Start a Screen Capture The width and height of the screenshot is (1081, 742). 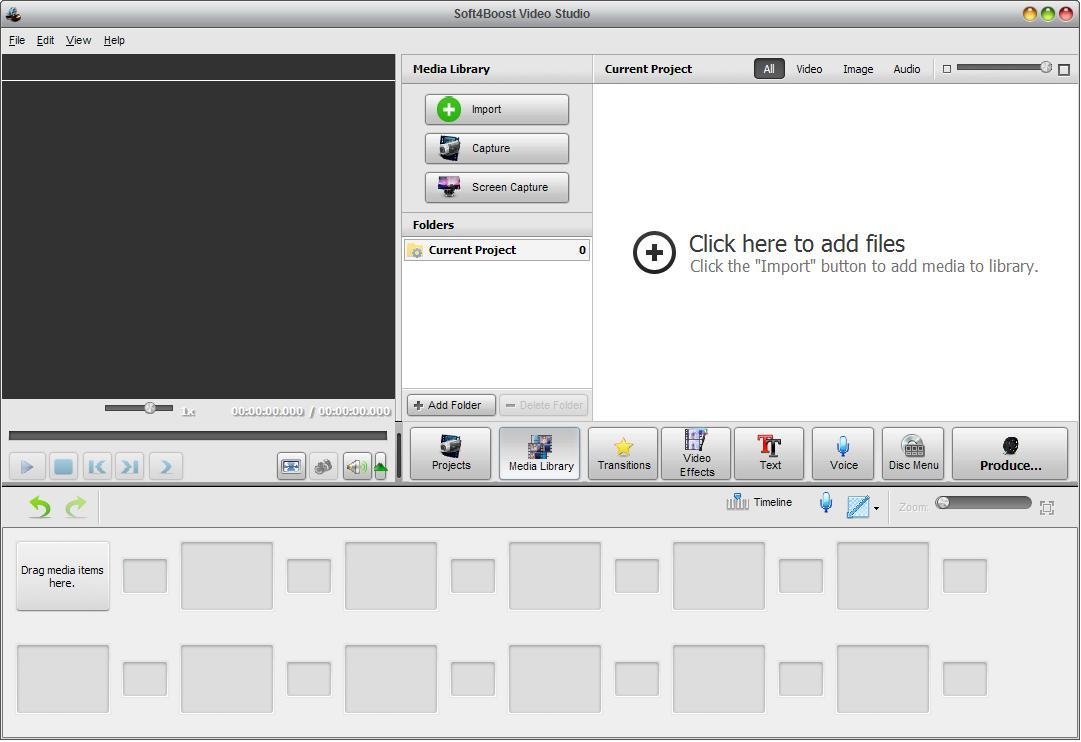(496, 187)
